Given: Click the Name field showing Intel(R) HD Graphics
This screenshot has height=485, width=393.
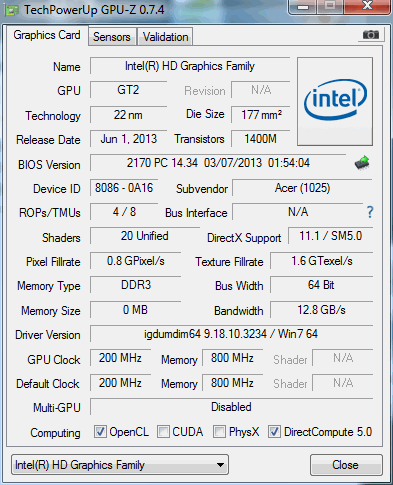Looking at the screenshot, I should (x=190, y=66).
